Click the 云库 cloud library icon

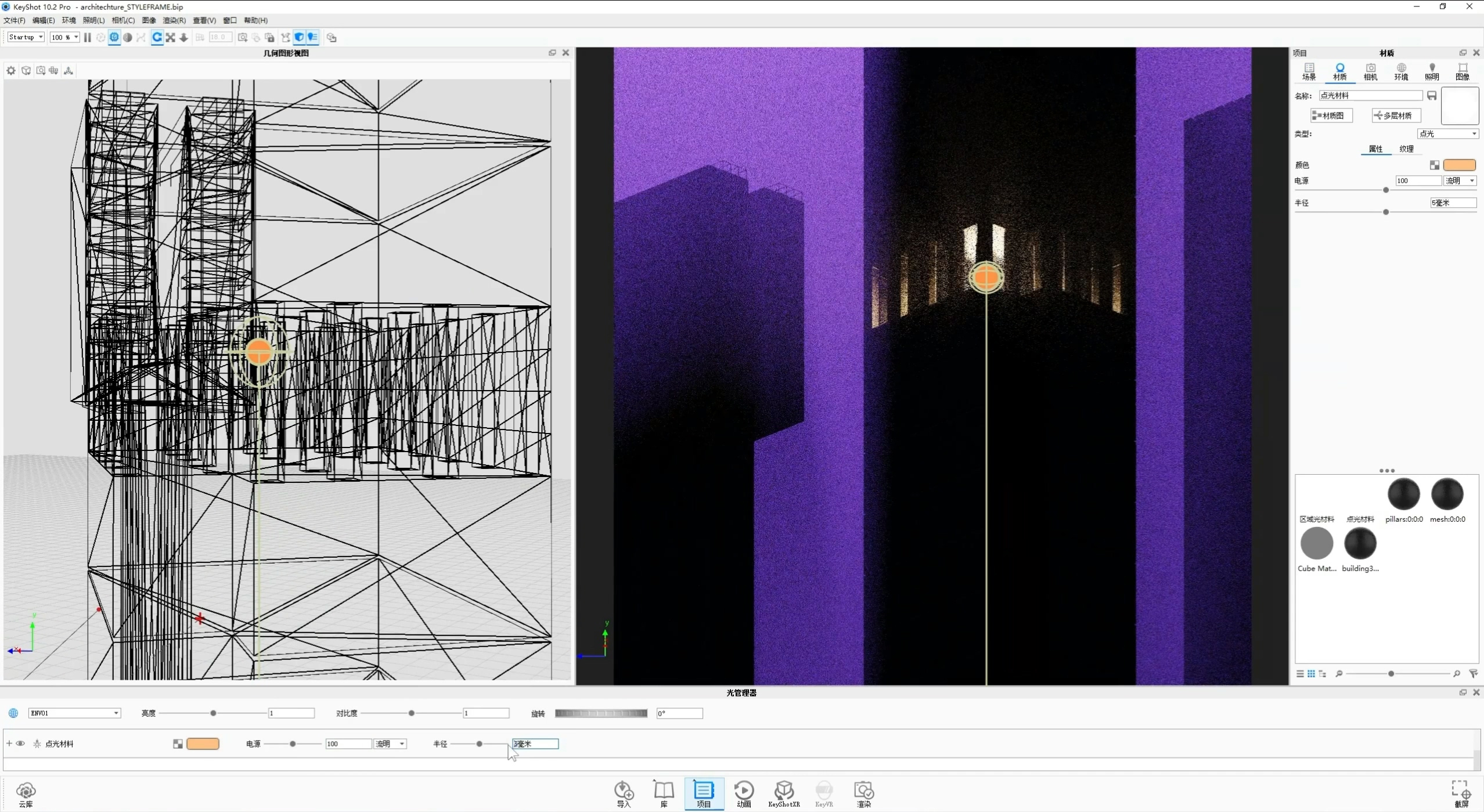click(x=26, y=792)
